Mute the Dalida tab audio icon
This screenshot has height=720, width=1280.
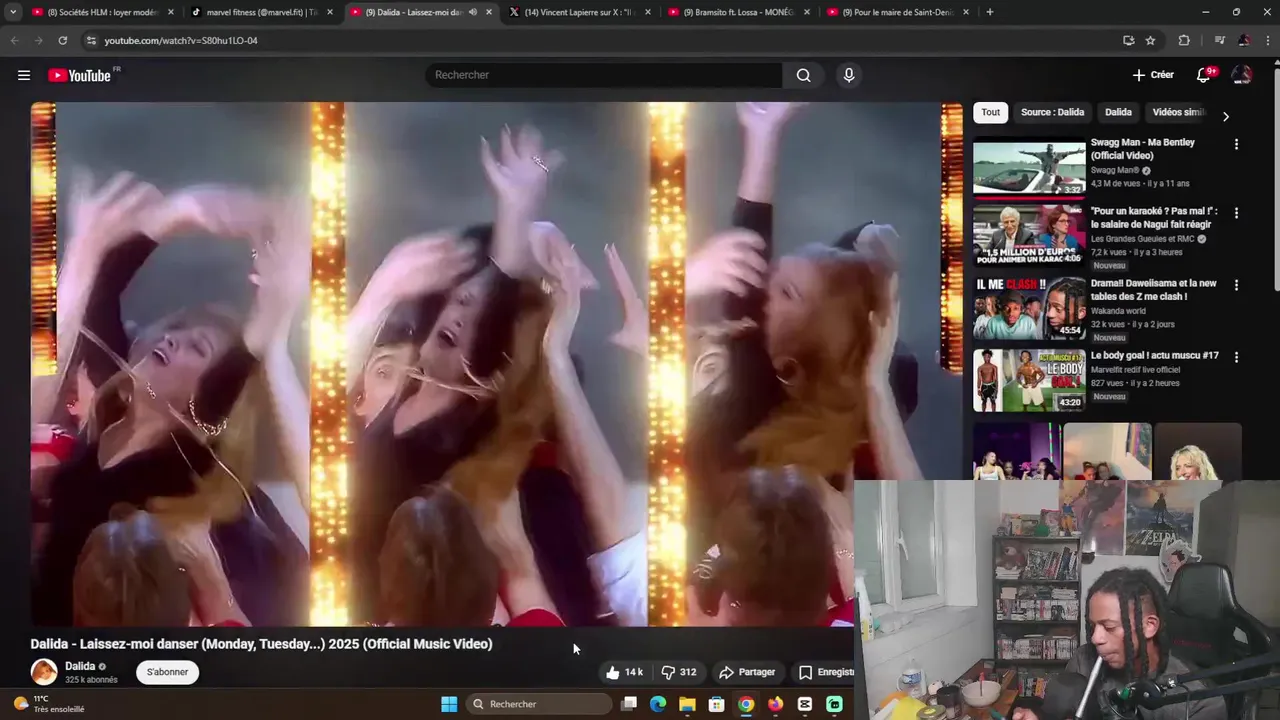tap(473, 12)
